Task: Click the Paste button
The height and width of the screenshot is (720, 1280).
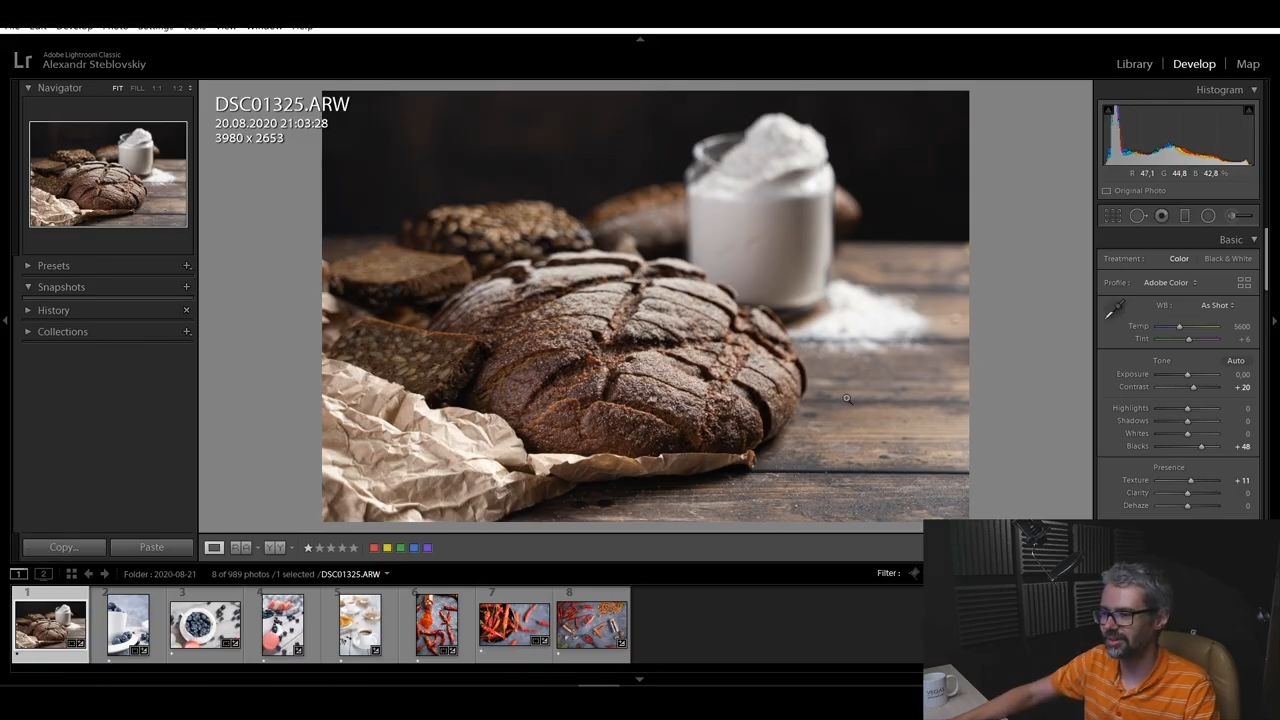Action: [152, 548]
